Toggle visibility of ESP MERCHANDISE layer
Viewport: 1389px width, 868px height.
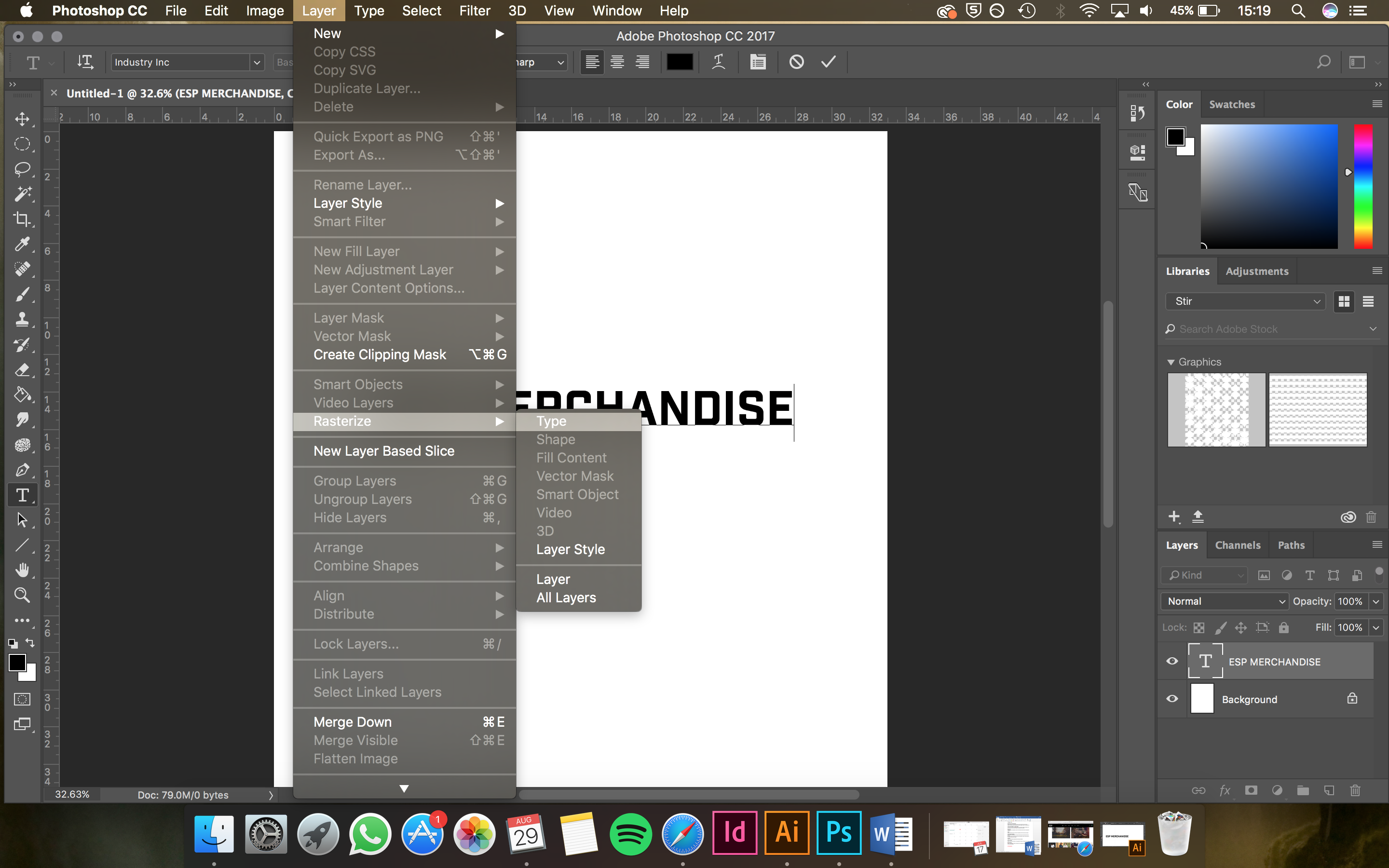click(x=1172, y=661)
